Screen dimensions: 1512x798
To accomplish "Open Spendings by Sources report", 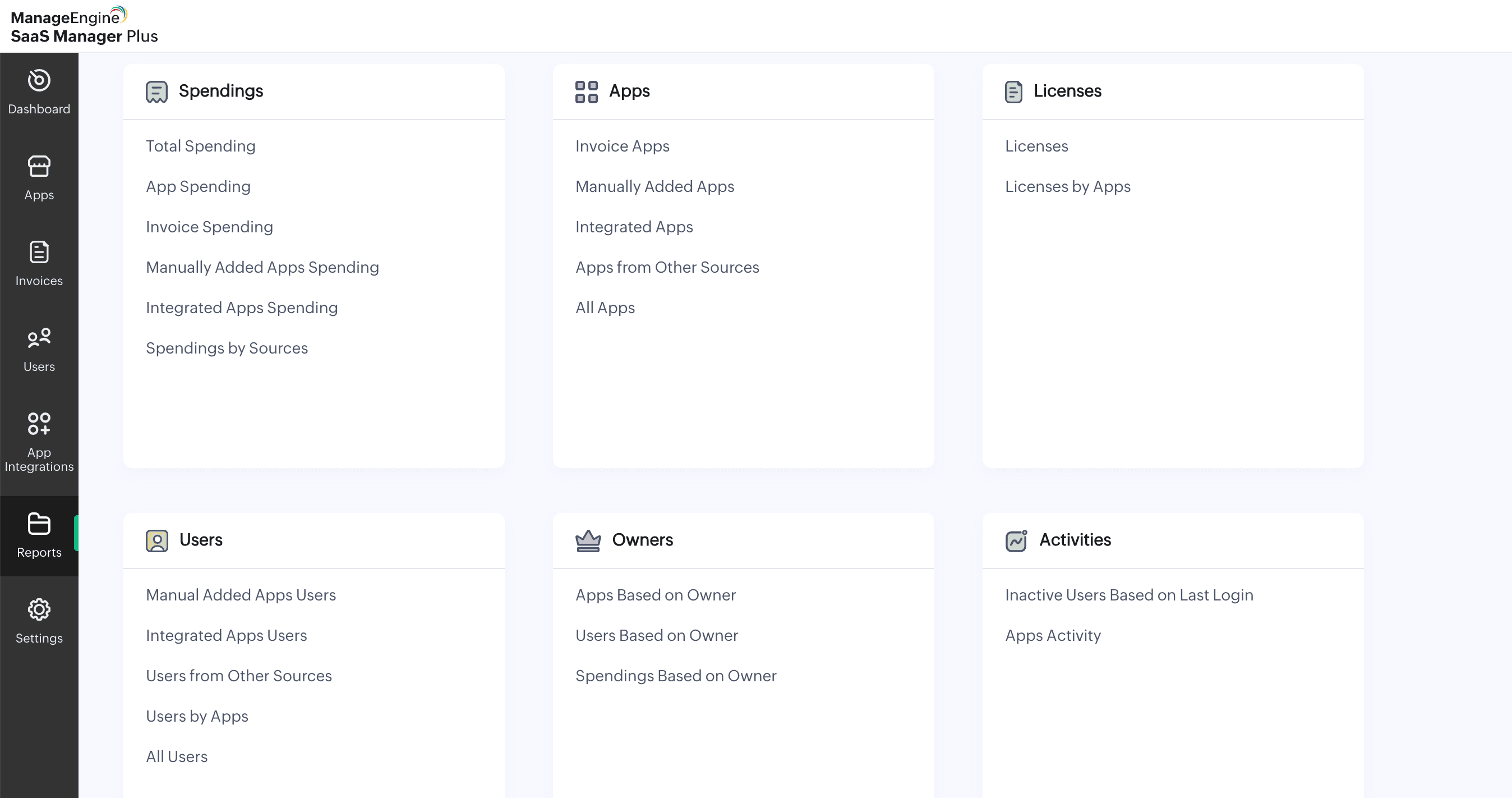I will pos(227,348).
